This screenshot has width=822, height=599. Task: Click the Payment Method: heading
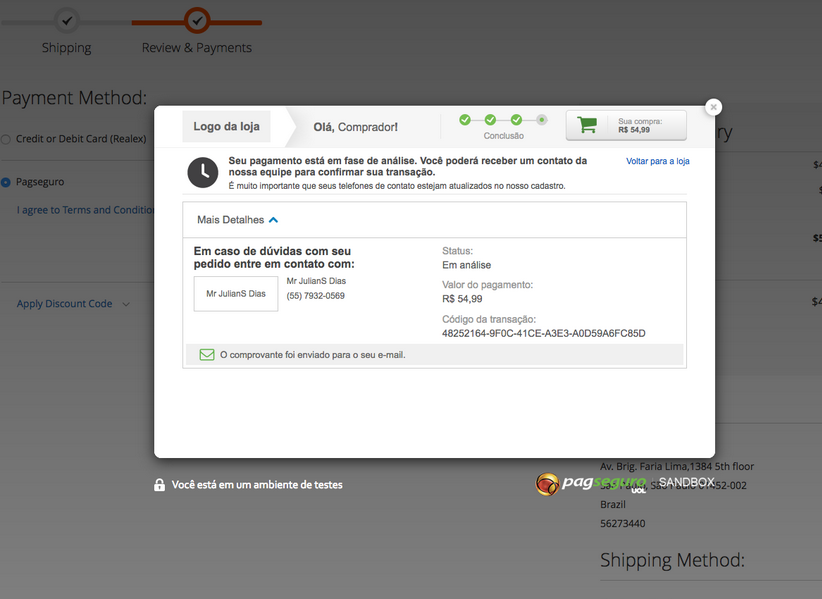tap(74, 98)
